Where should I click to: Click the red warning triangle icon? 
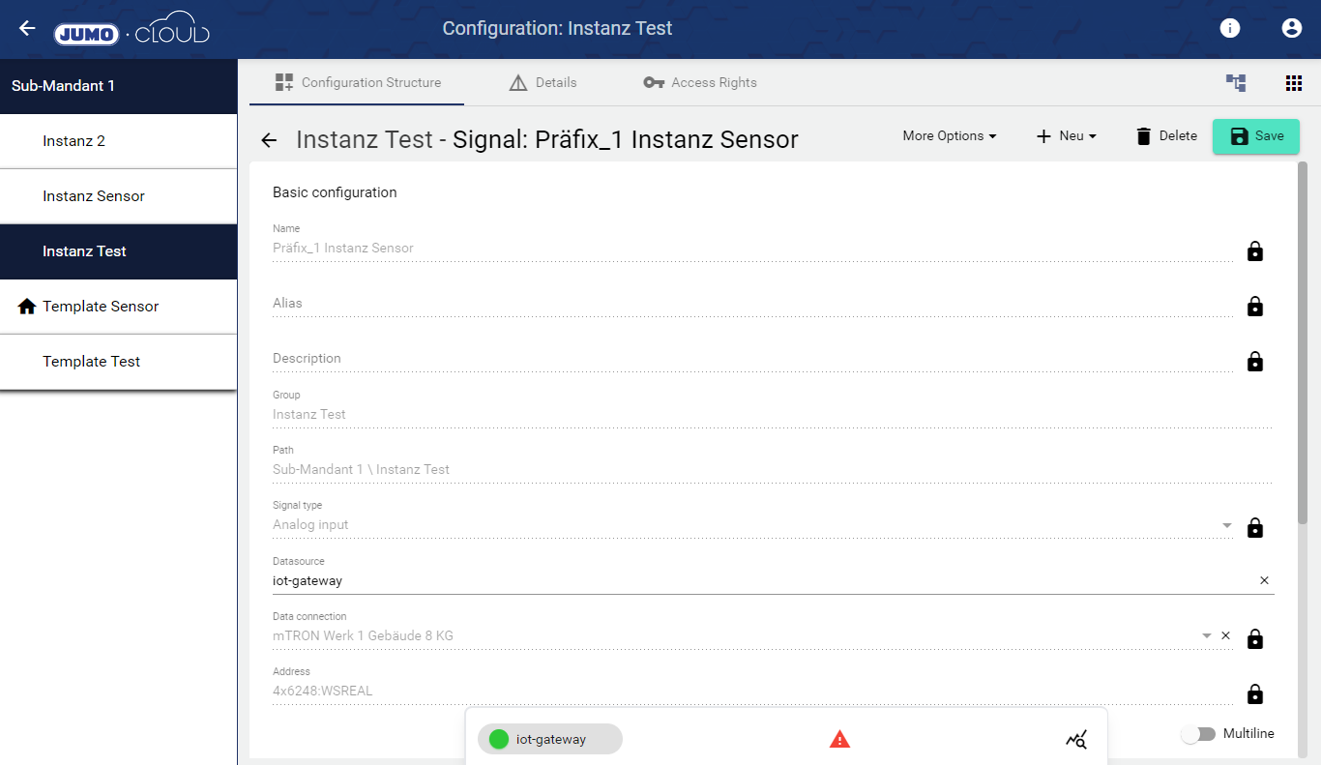click(x=840, y=739)
